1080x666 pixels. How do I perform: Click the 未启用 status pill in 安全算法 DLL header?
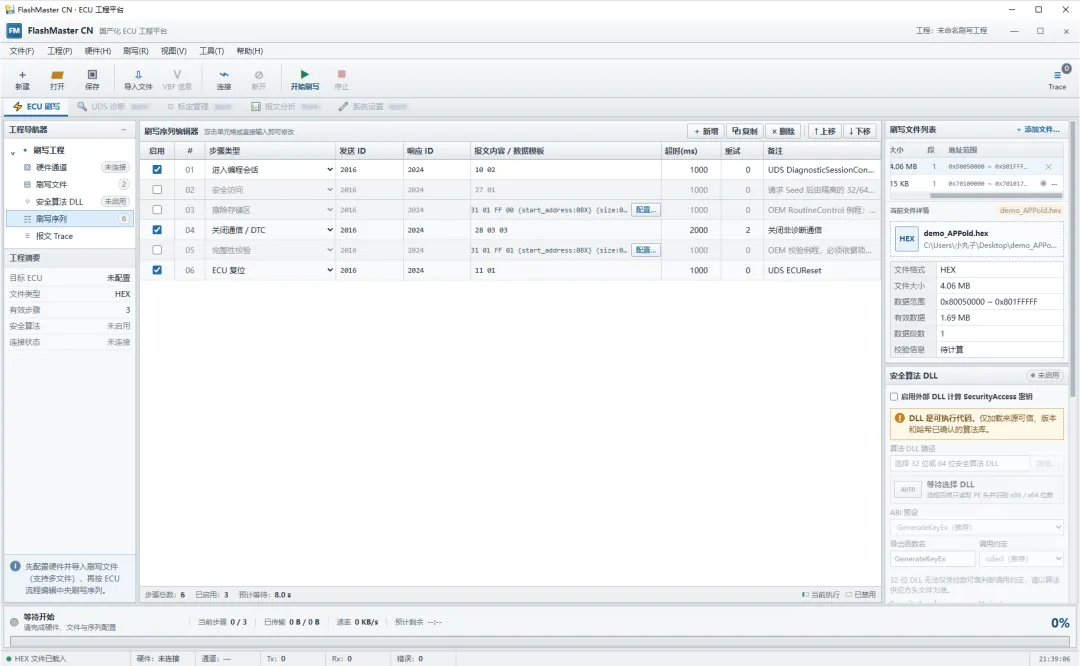[1045, 375]
